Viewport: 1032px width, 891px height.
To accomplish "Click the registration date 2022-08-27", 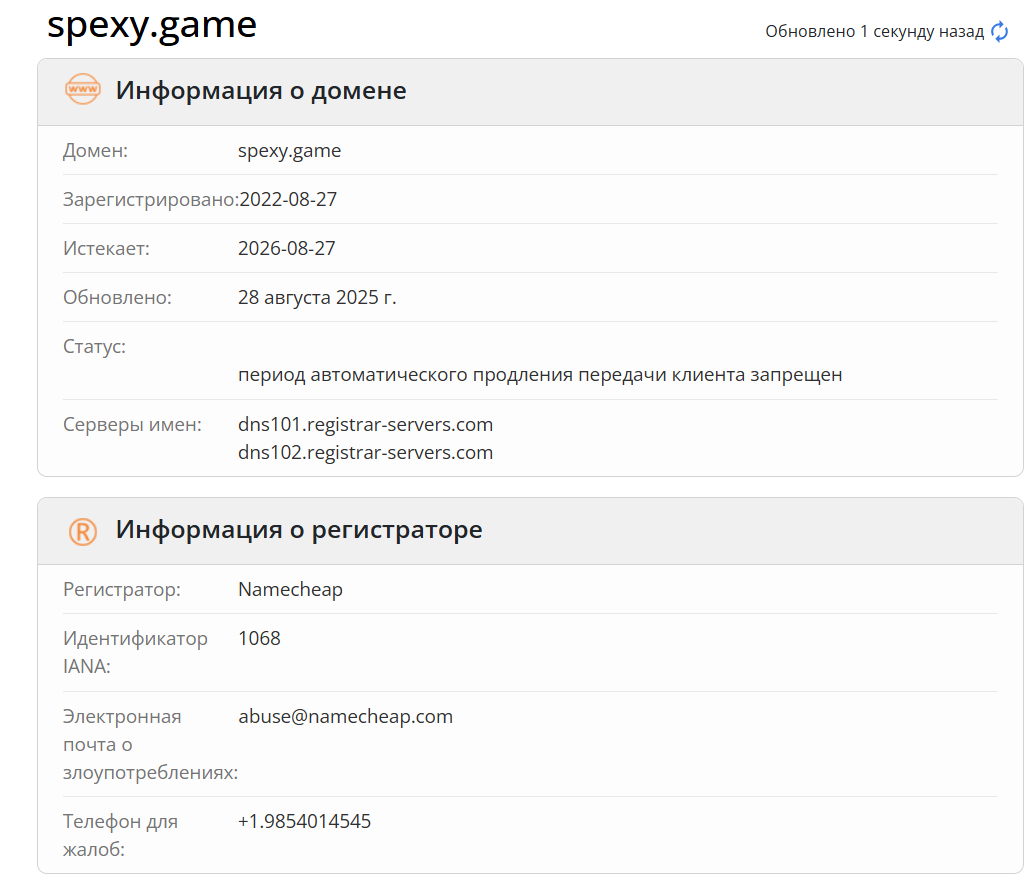I will tap(288, 199).
